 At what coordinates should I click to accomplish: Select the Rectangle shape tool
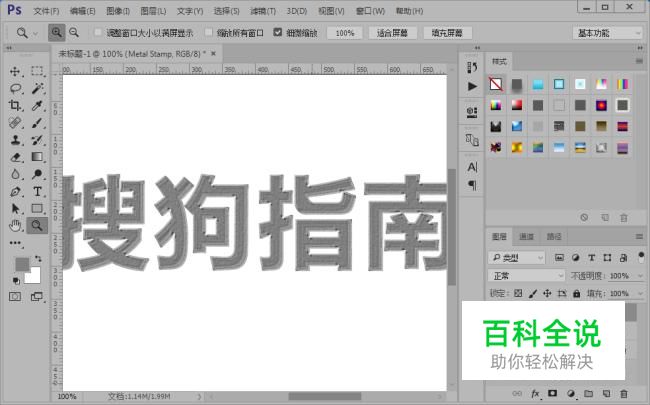tap(37, 209)
